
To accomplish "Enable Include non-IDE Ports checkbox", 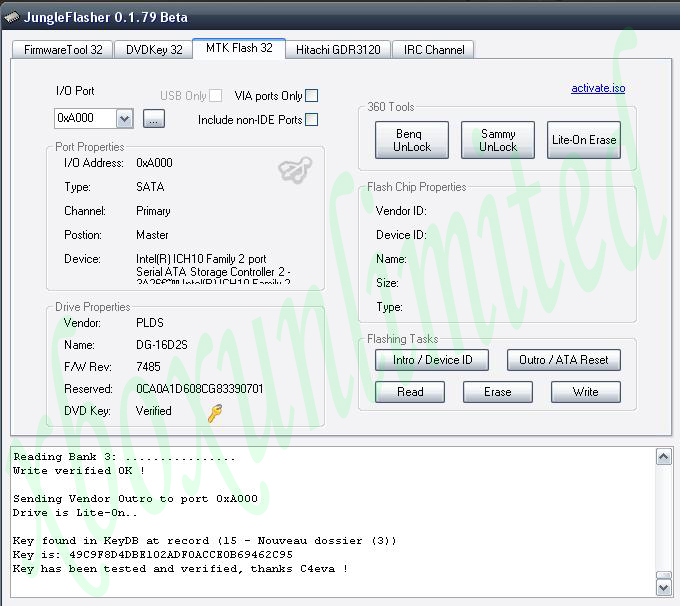I will coord(312,120).
